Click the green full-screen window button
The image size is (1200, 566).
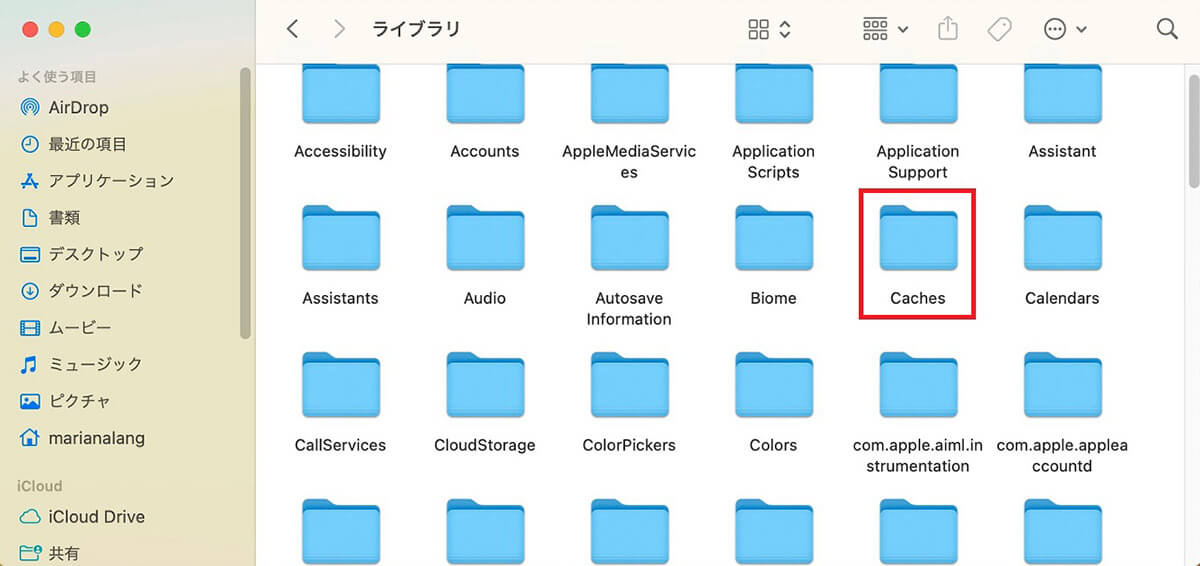(82, 29)
